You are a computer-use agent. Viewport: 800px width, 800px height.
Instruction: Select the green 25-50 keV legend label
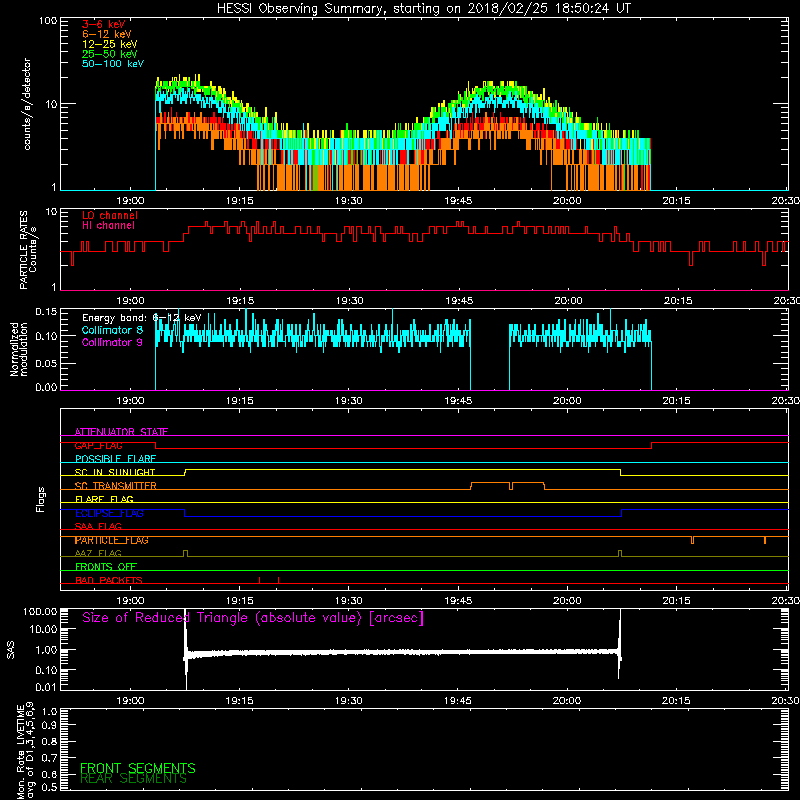tap(110, 54)
